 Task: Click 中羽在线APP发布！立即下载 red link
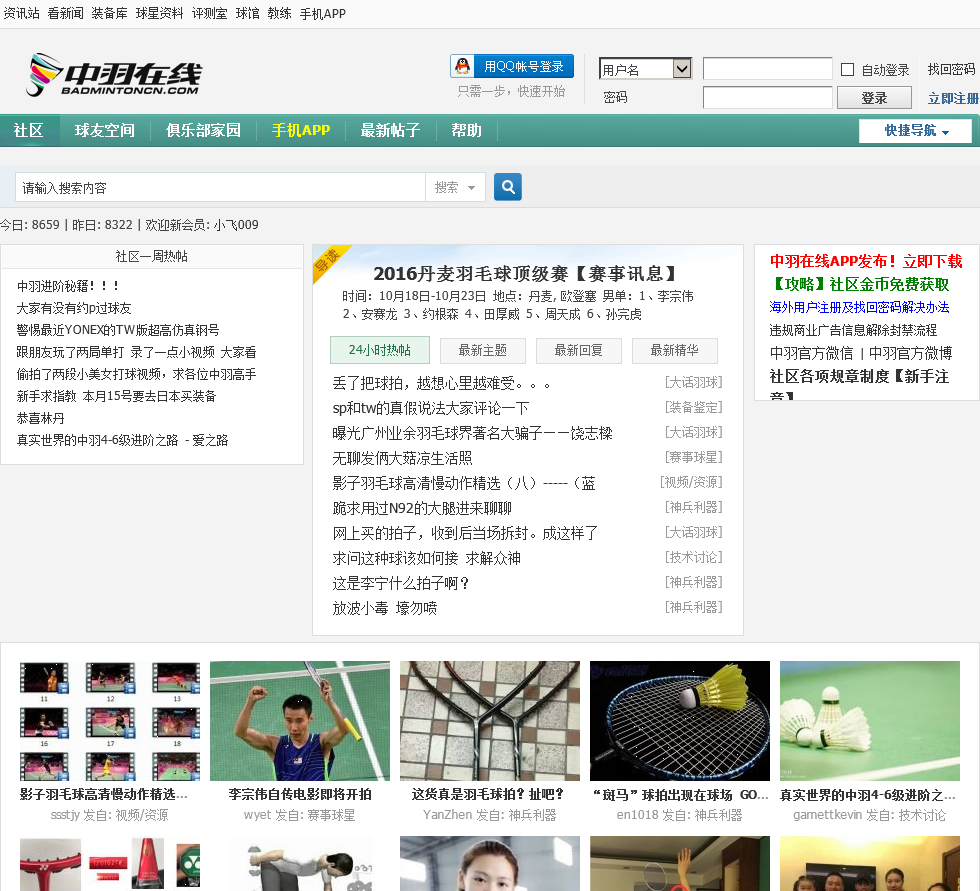pos(866,261)
